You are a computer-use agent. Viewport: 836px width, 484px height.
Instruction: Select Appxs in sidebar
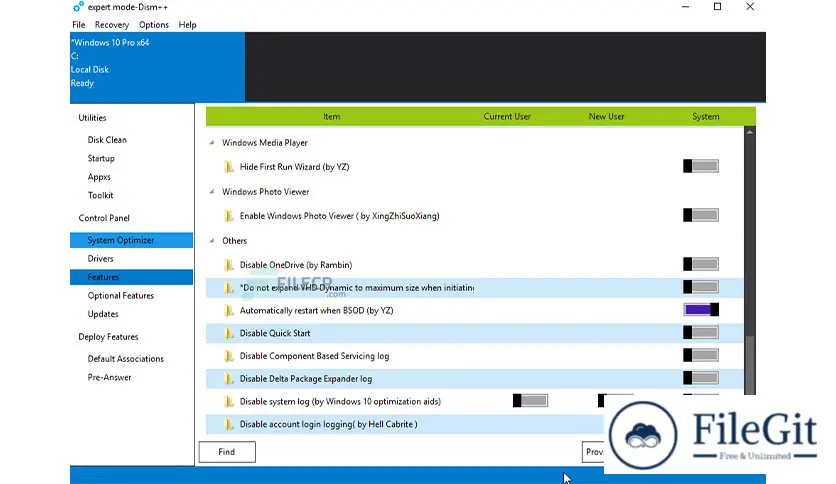(99, 177)
